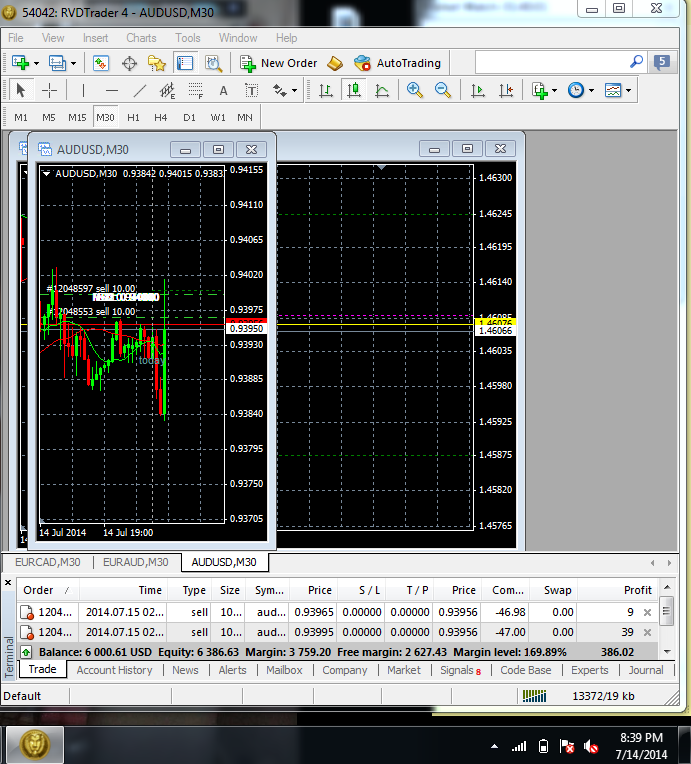Select the Fibonacci Retracement tool
Viewport: 691px width, 764px height.
tap(195, 91)
